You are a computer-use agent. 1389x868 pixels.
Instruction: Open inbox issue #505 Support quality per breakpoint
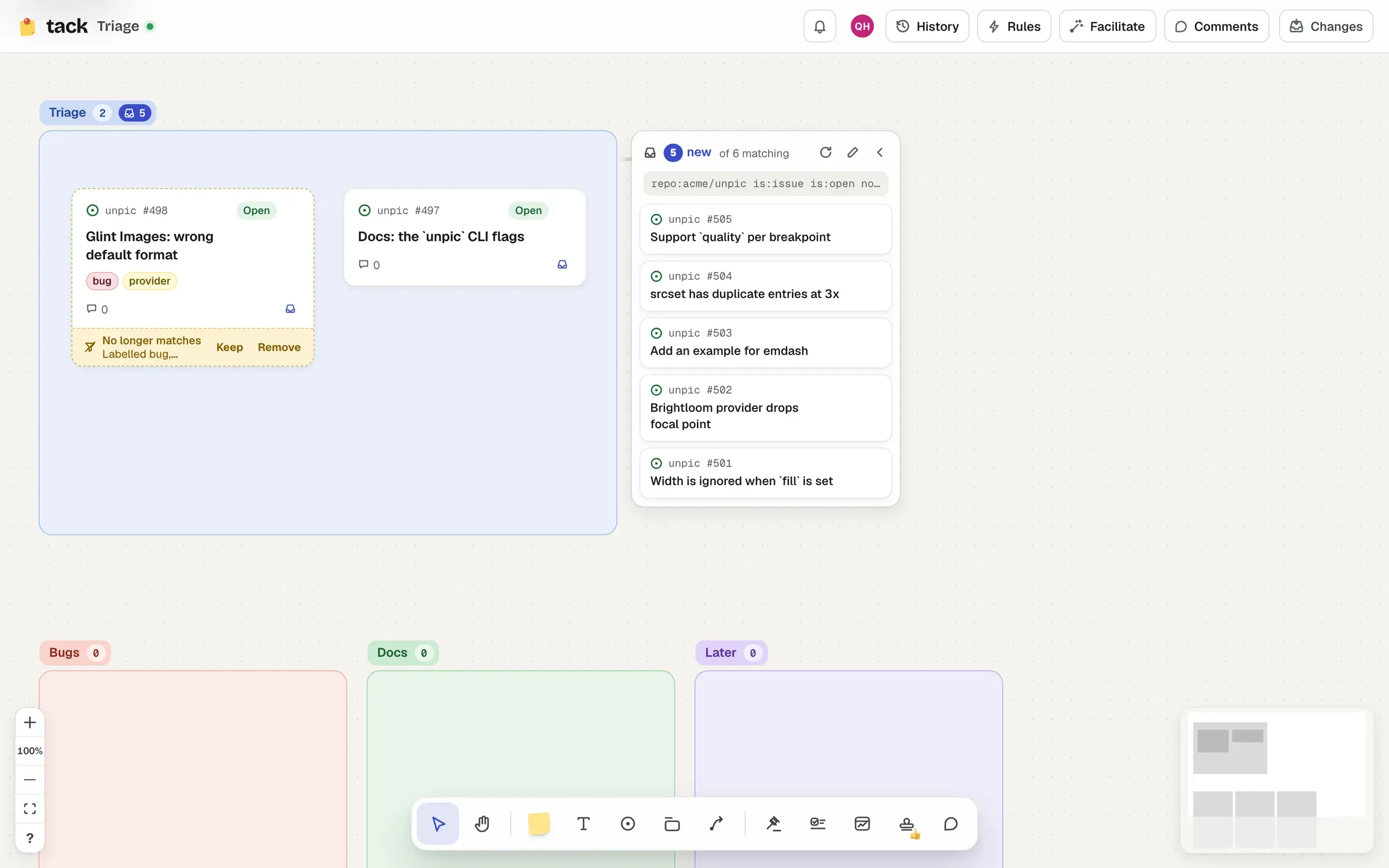click(765, 229)
